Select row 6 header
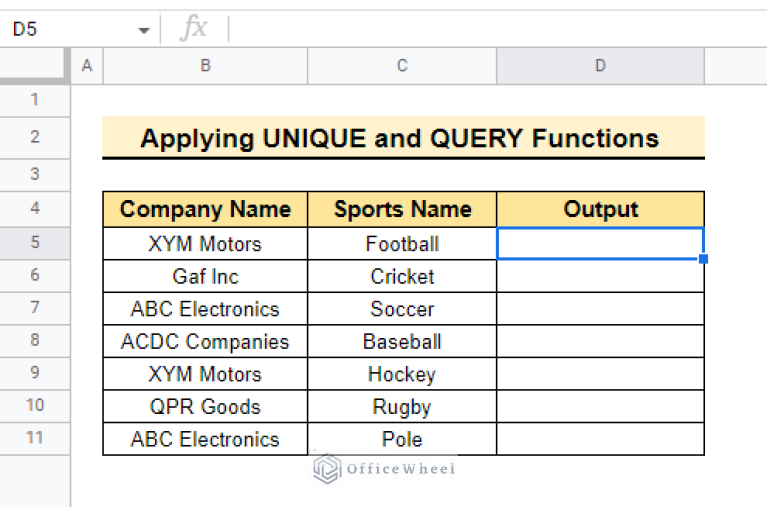The height and width of the screenshot is (507, 767). point(34,276)
